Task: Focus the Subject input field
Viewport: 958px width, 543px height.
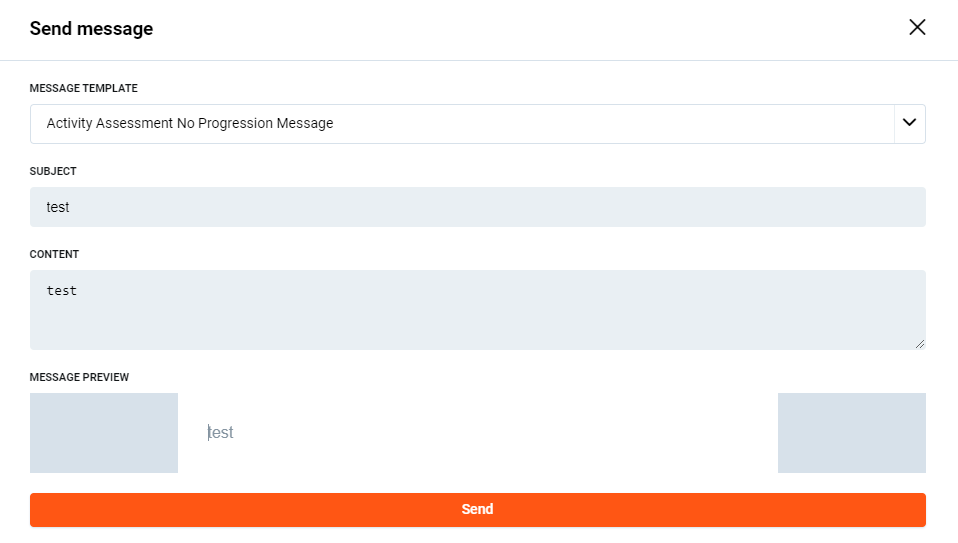Action: point(477,207)
